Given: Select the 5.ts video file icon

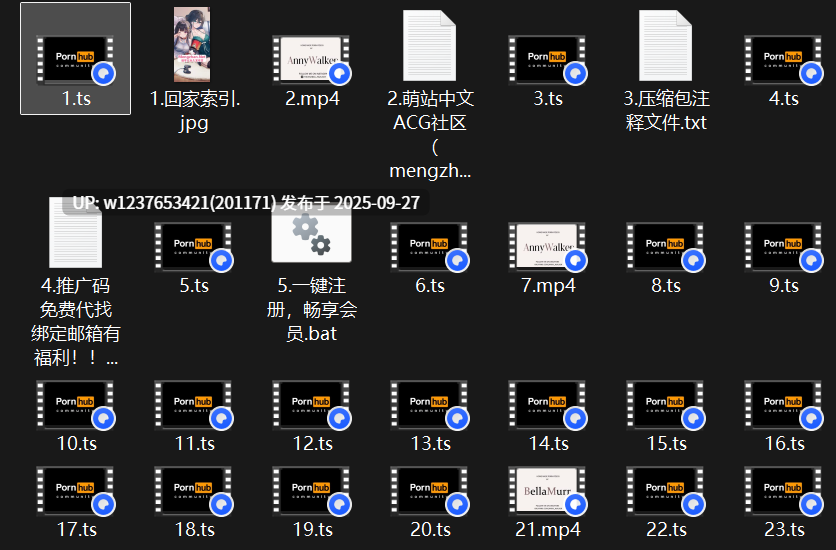Looking at the screenshot, I should pos(194,247).
